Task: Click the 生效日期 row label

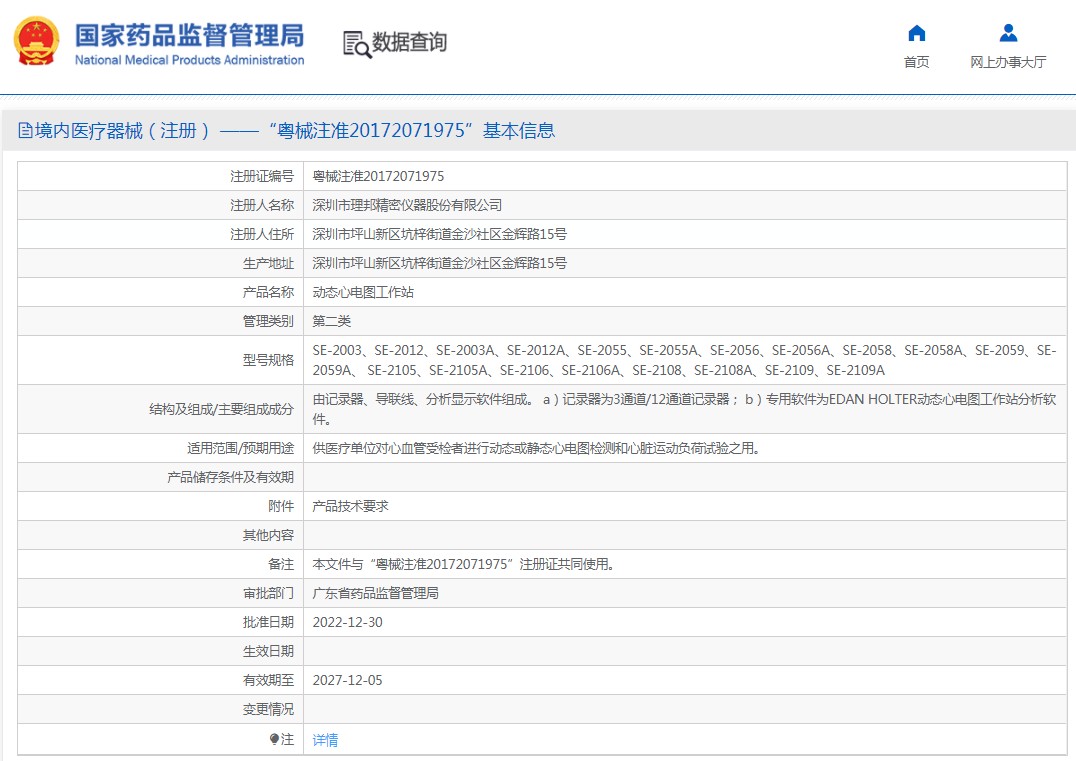Action: [x=268, y=651]
